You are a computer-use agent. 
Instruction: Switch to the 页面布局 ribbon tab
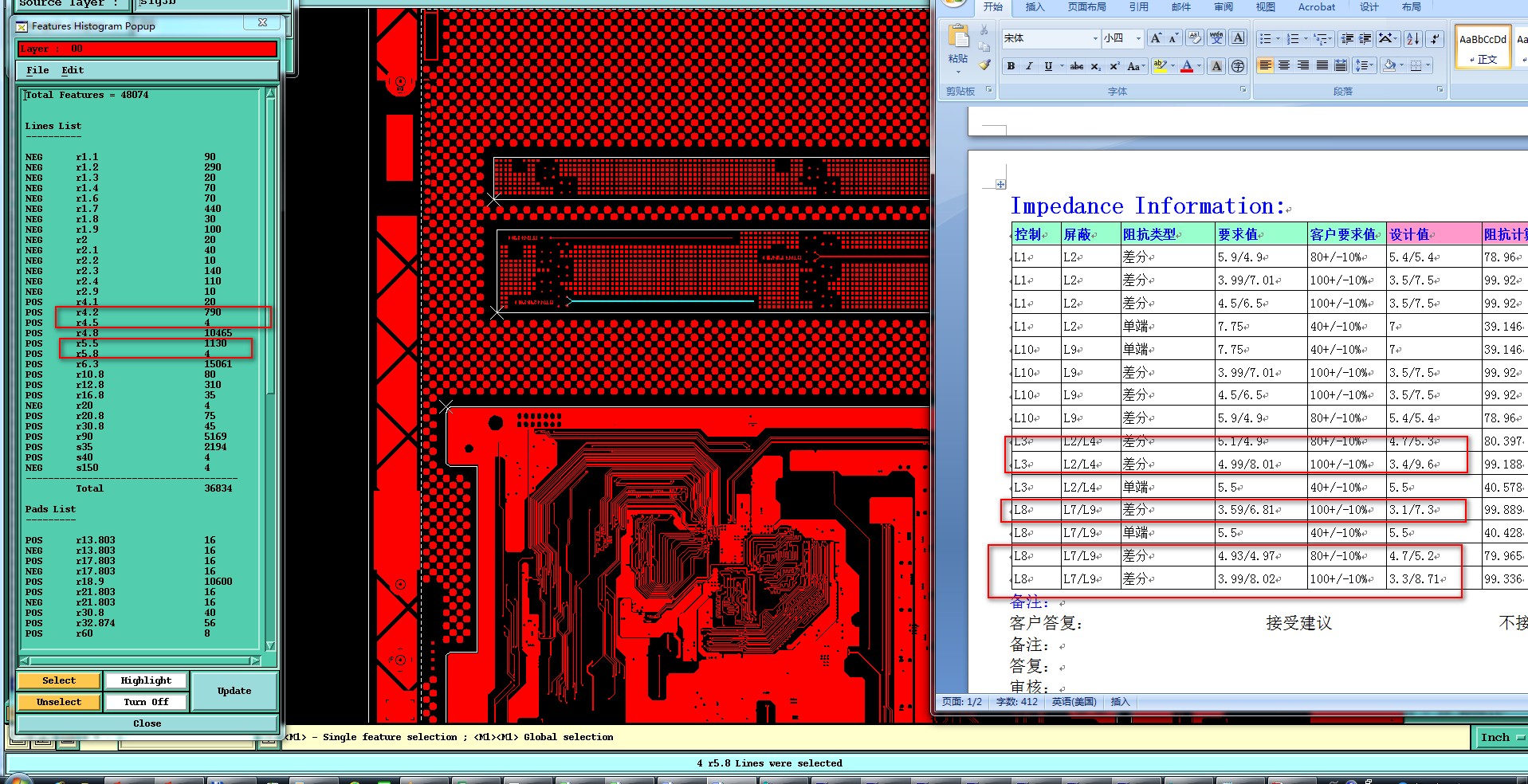pos(1086,7)
